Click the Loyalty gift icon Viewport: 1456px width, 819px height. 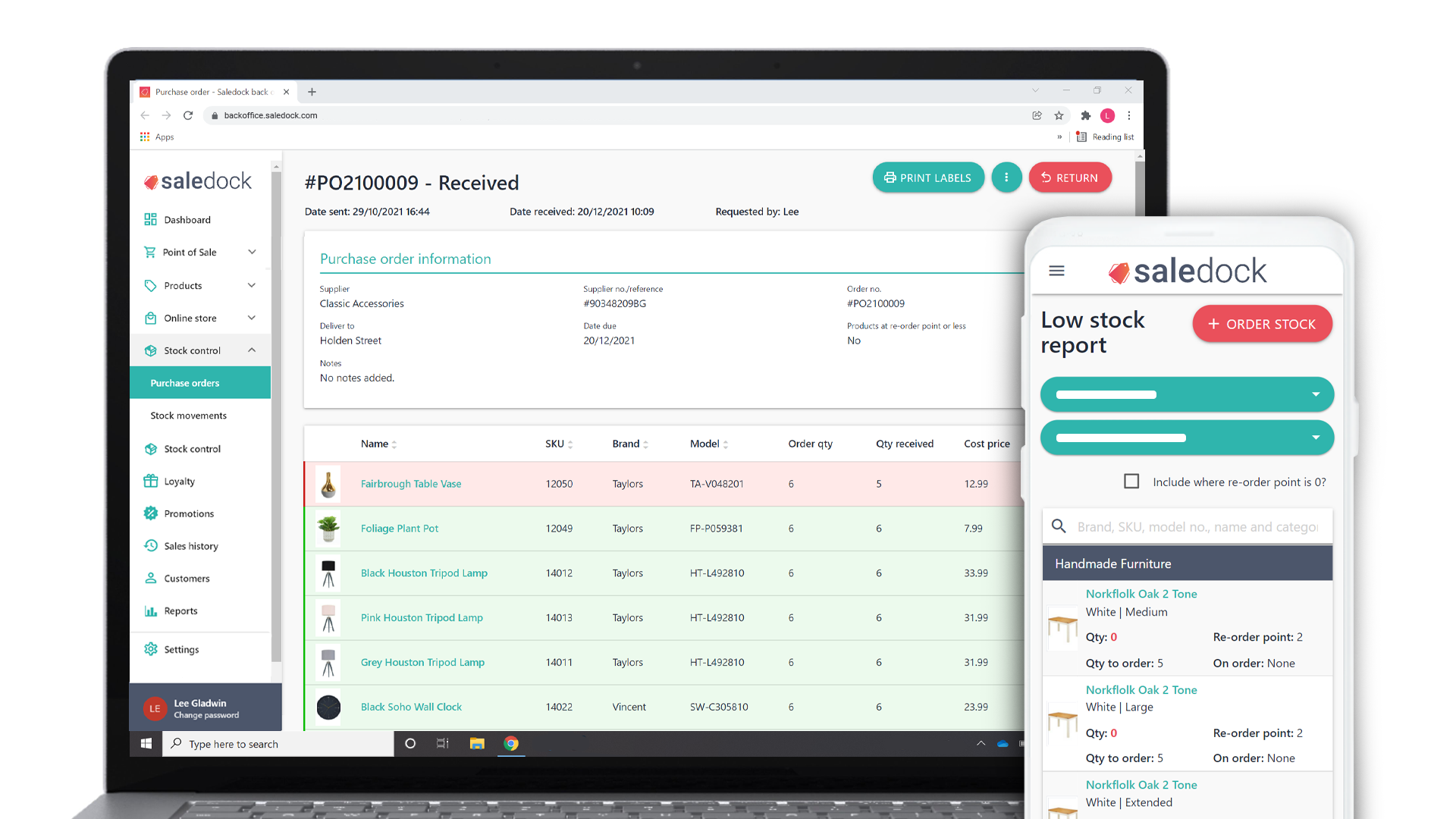(x=150, y=481)
